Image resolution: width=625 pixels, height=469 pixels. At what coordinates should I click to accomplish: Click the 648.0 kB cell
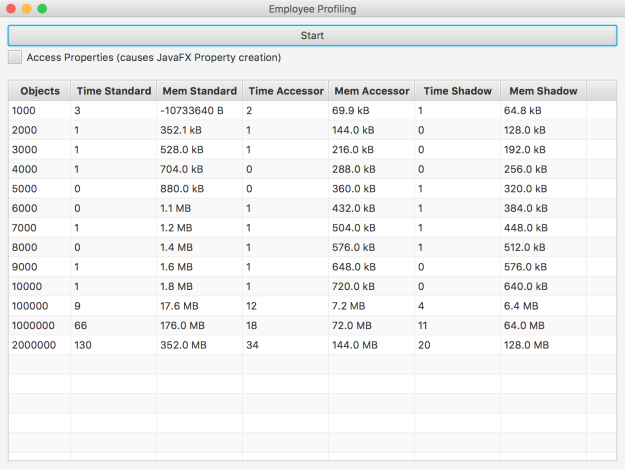371,267
